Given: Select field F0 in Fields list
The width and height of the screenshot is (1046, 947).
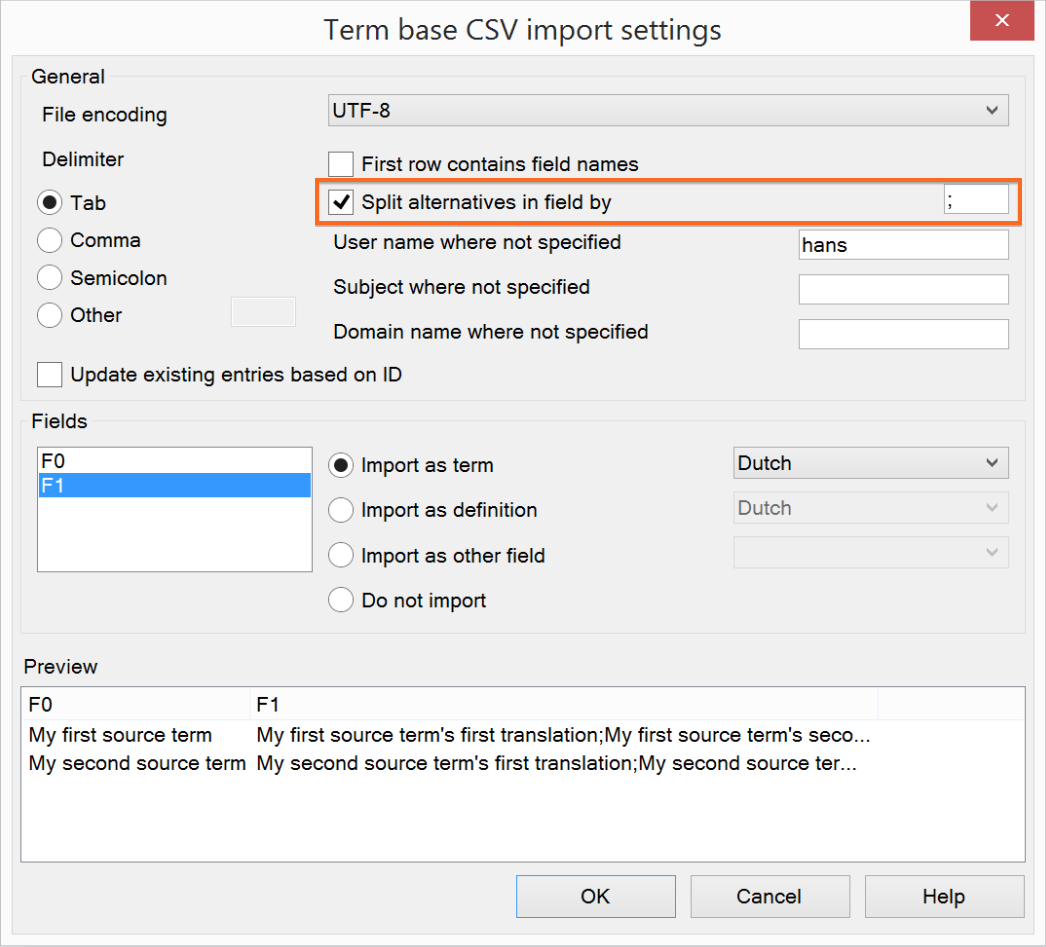Looking at the screenshot, I should [x=174, y=462].
